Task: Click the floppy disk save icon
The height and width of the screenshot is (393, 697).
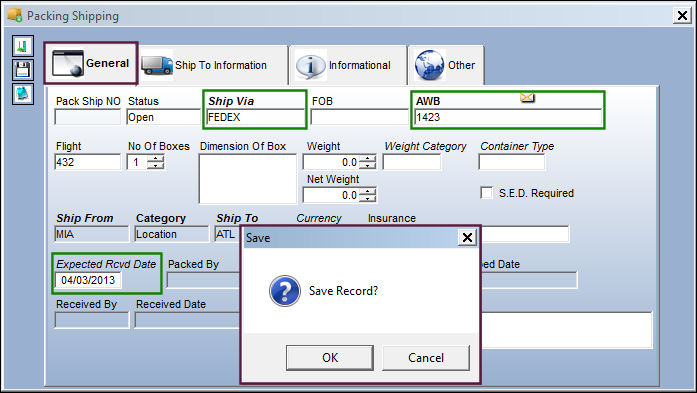Action: click(x=23, y=70)
